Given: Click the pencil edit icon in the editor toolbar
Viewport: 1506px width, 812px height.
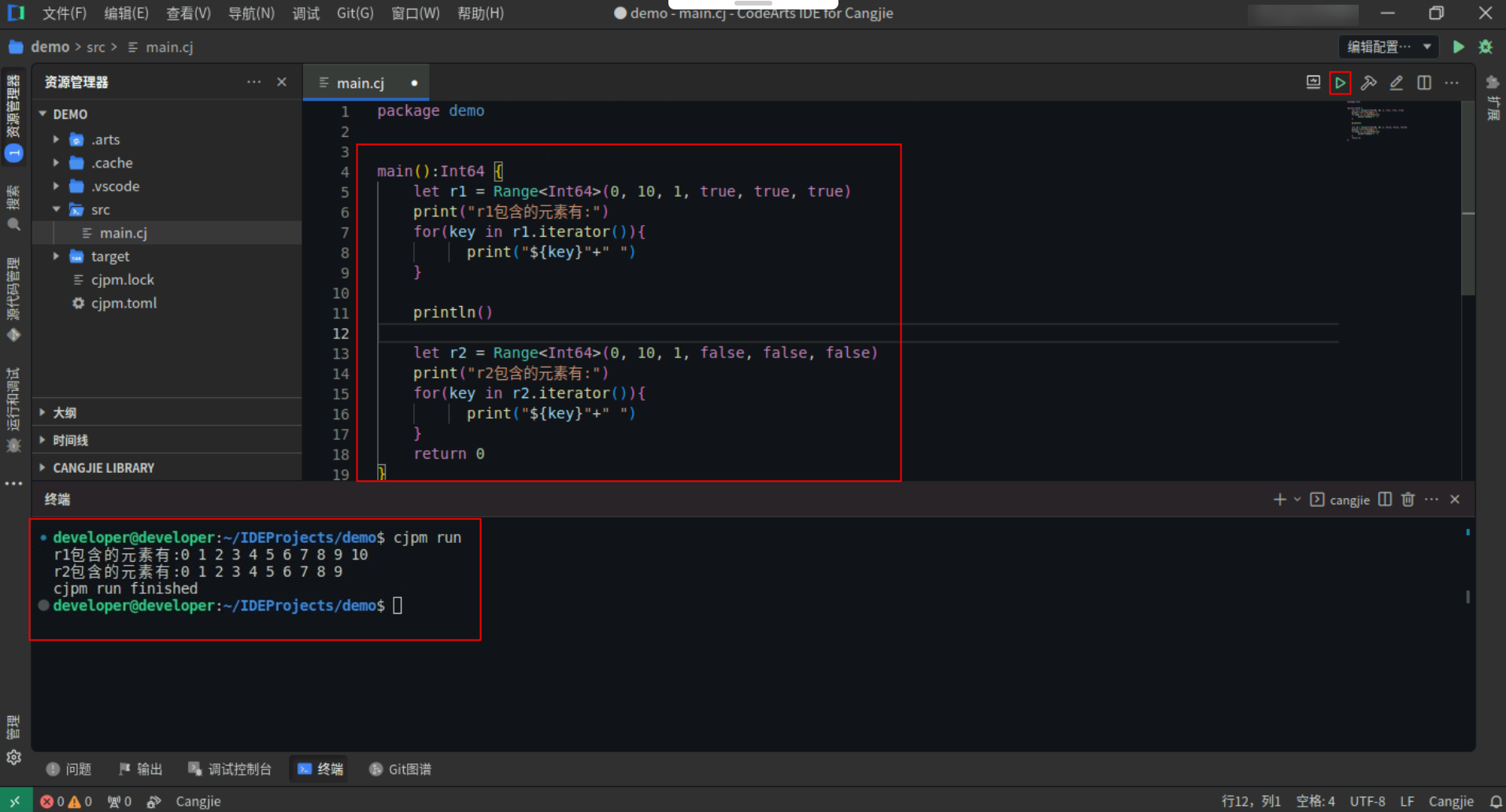Looking at the screenshot, I should click(x=1396, y=83).
